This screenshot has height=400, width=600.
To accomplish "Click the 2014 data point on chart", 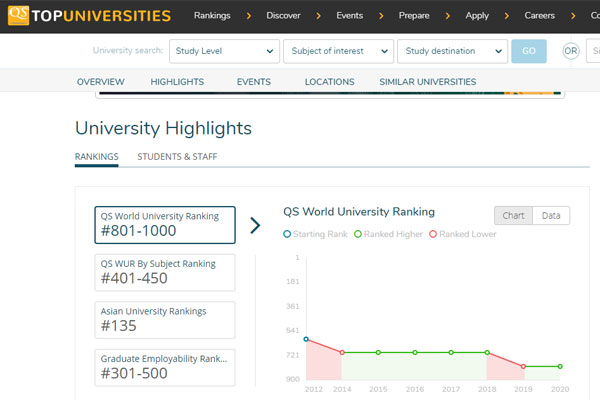I will coord(342,353).
